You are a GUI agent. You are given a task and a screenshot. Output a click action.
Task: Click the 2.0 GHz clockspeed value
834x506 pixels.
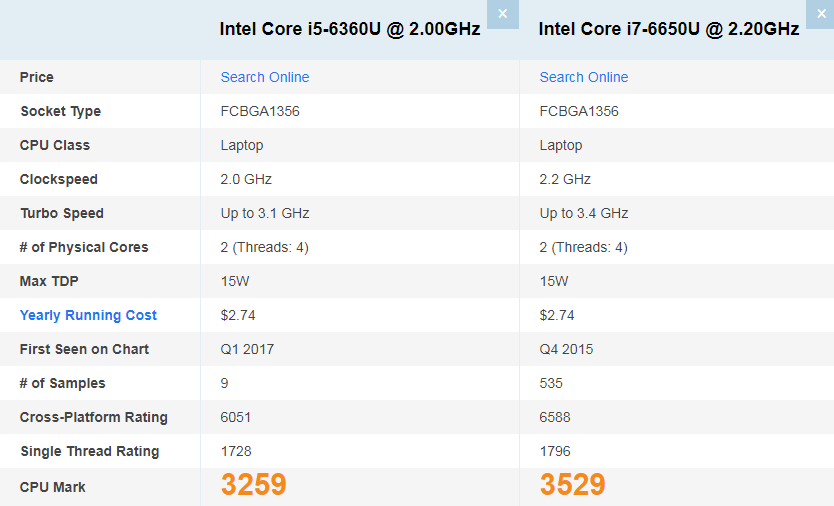click(x=246, y=179)
